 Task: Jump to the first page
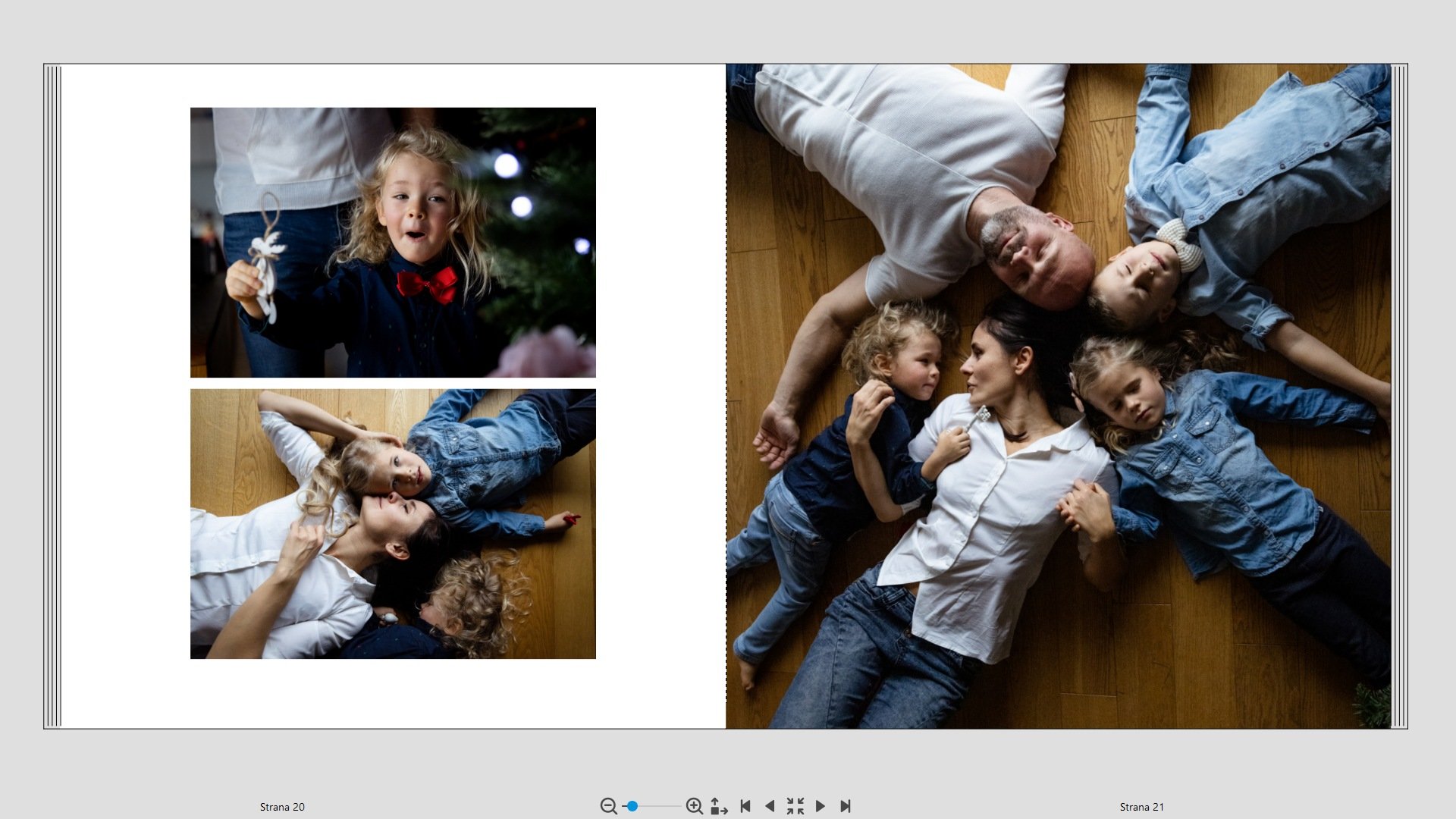(745, 806)
